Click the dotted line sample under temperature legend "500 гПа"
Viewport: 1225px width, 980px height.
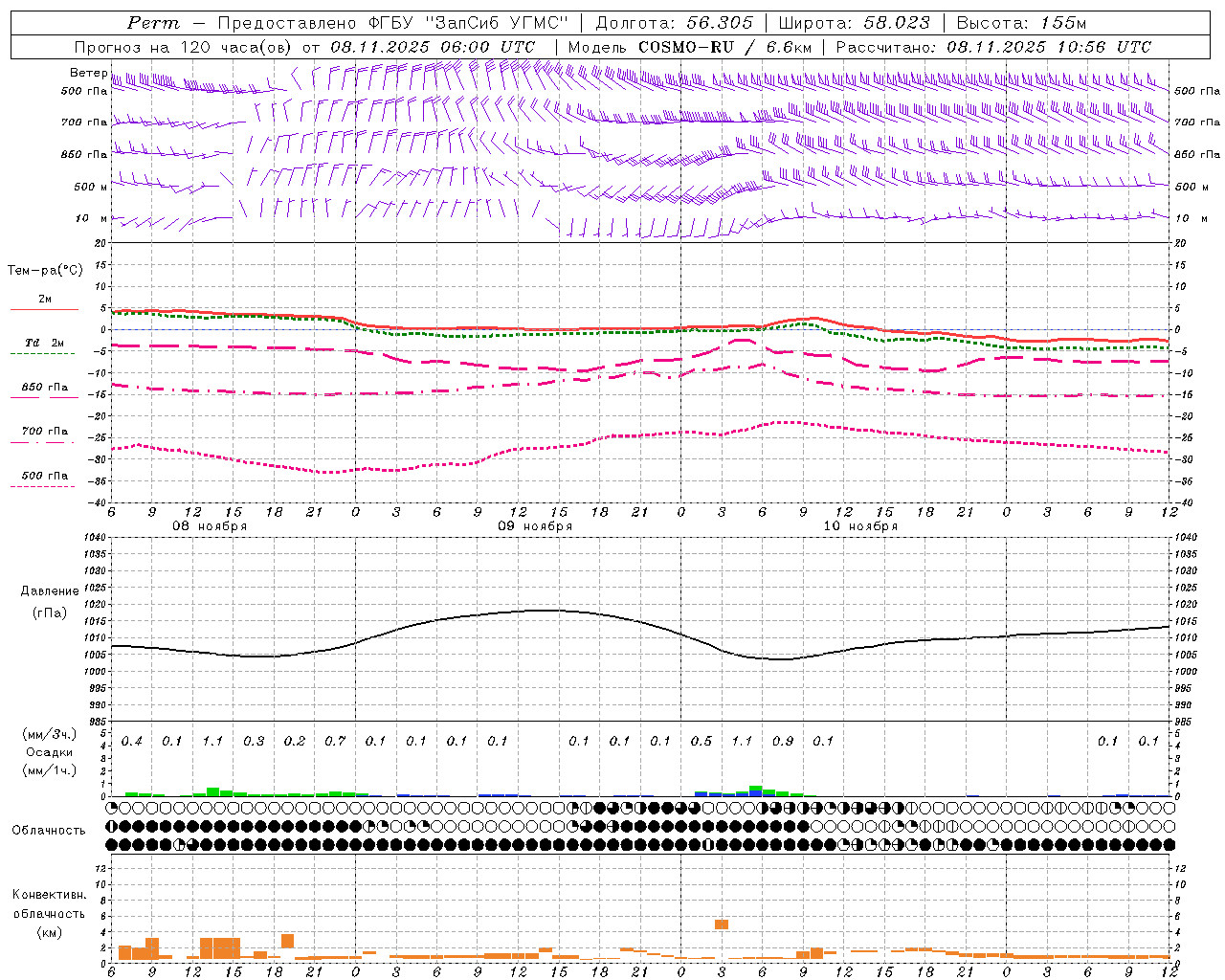coord(43,487)
